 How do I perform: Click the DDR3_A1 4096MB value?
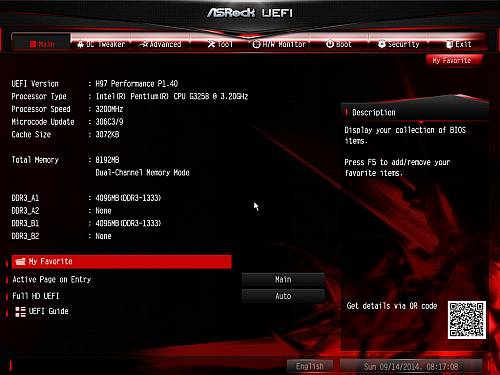128,198
